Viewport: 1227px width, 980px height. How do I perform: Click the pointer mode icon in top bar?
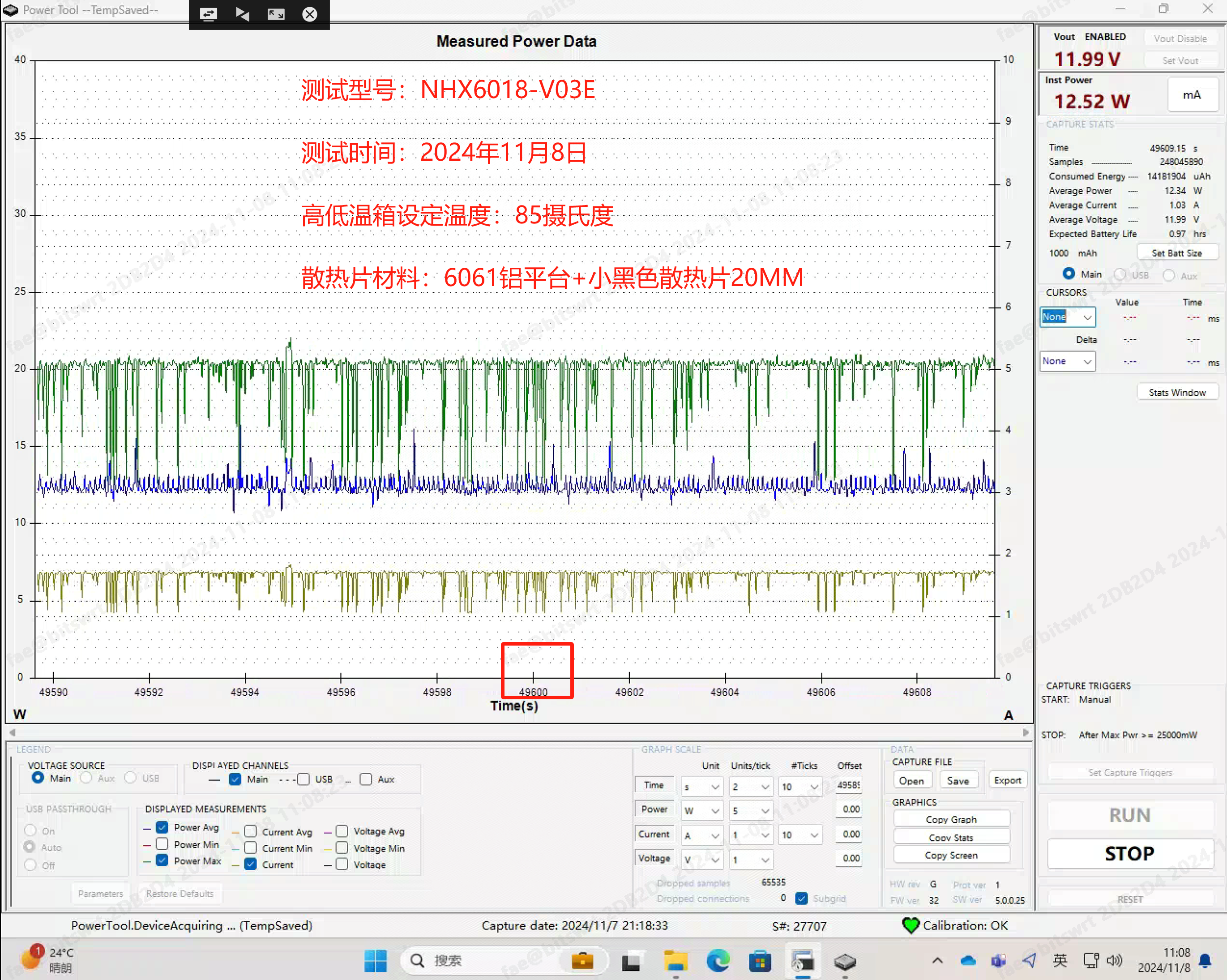click(243, 14)
